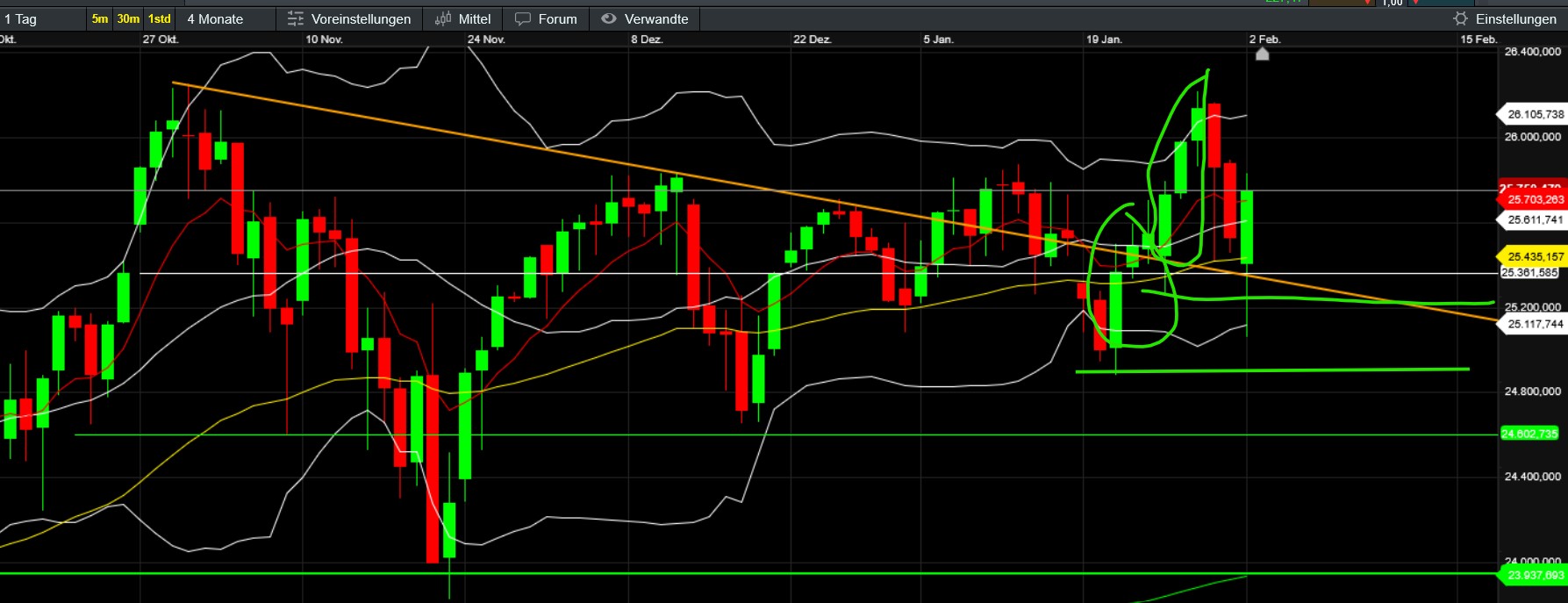Viewport: 1568px width, 603px height.
Task: Select the red 25.703,263 price tag
Action: coord(1534,200)
